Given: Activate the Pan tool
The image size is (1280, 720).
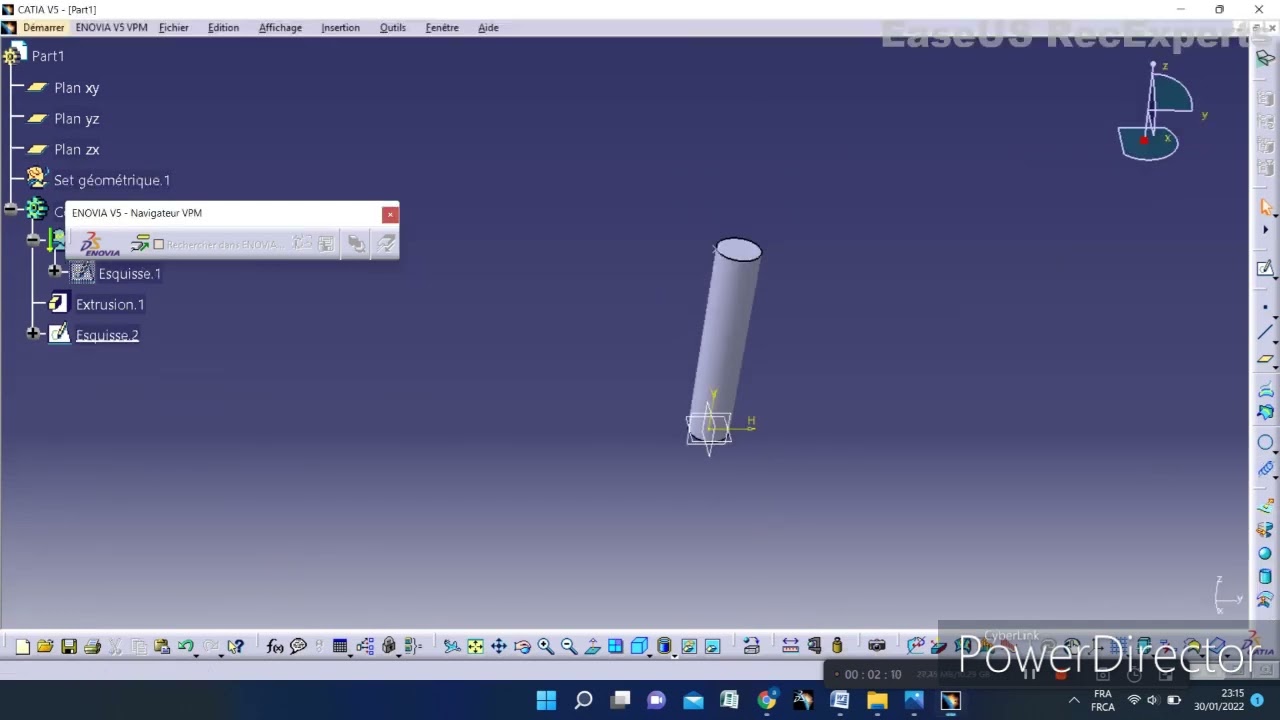Looking at the screenshot, I should (x=499, y=647).
